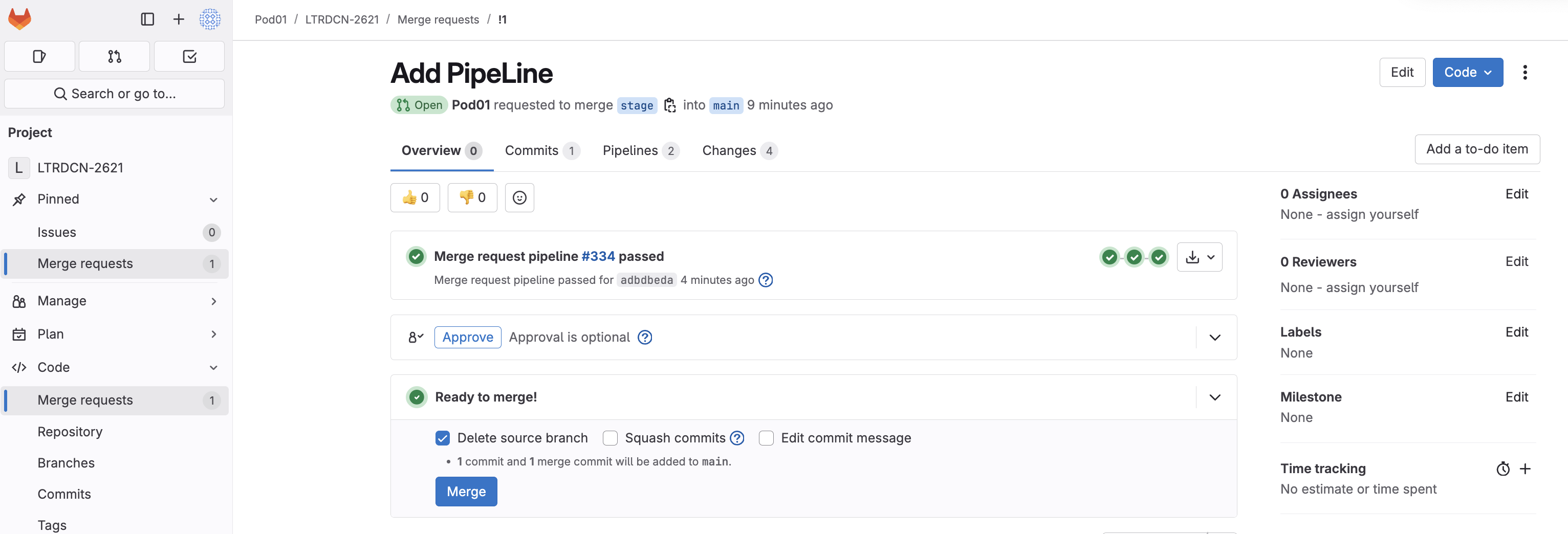This screenshot has width=1568, height=534.
Task: Add a reaction with the smiley icon
Action: point(519,197)
